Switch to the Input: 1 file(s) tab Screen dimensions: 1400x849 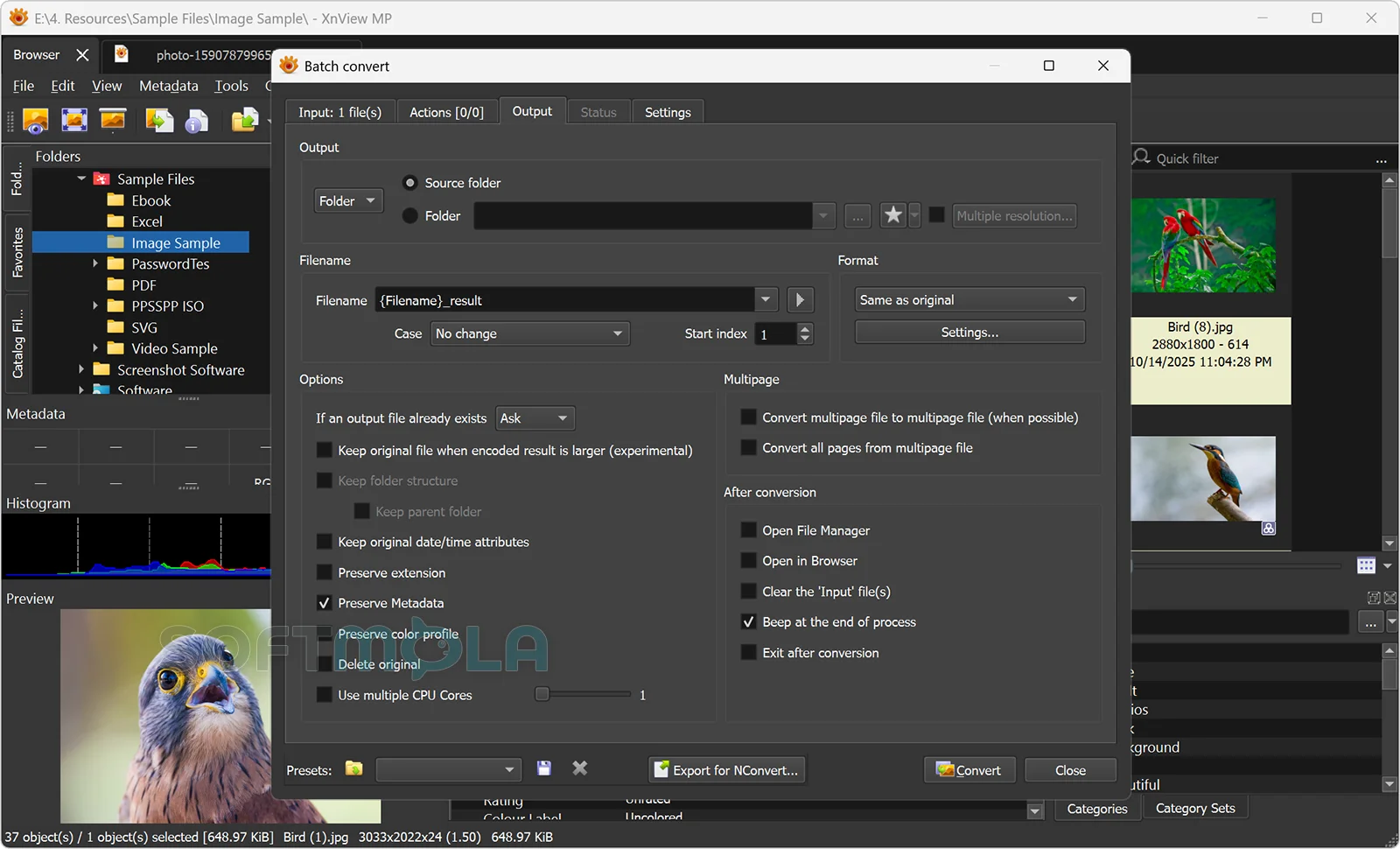339,112
